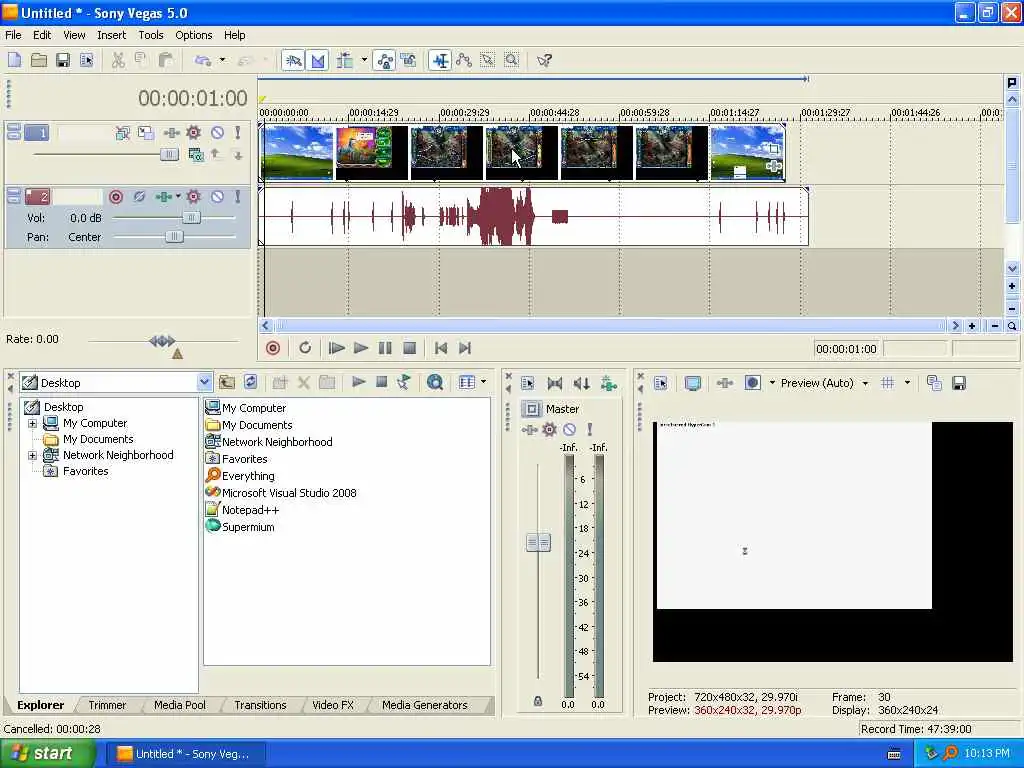1024x768 pixels.
Task: Click the Explorer Refresh icon
Action: [251, 383]
